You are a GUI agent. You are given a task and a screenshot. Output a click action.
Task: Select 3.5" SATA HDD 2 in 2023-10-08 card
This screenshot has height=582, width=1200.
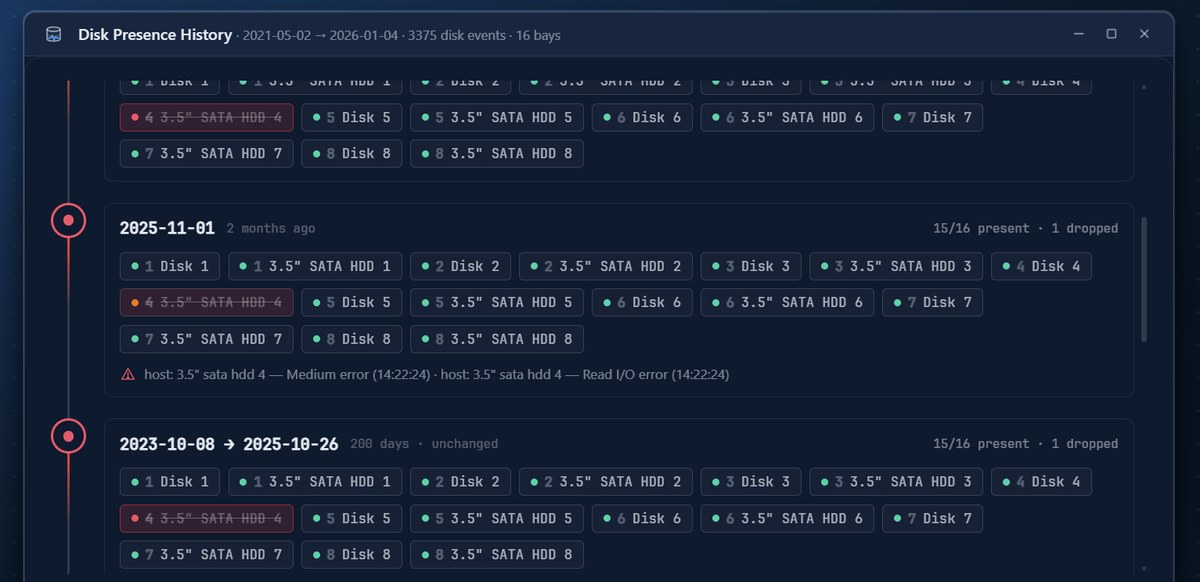(x=606, y=482)
